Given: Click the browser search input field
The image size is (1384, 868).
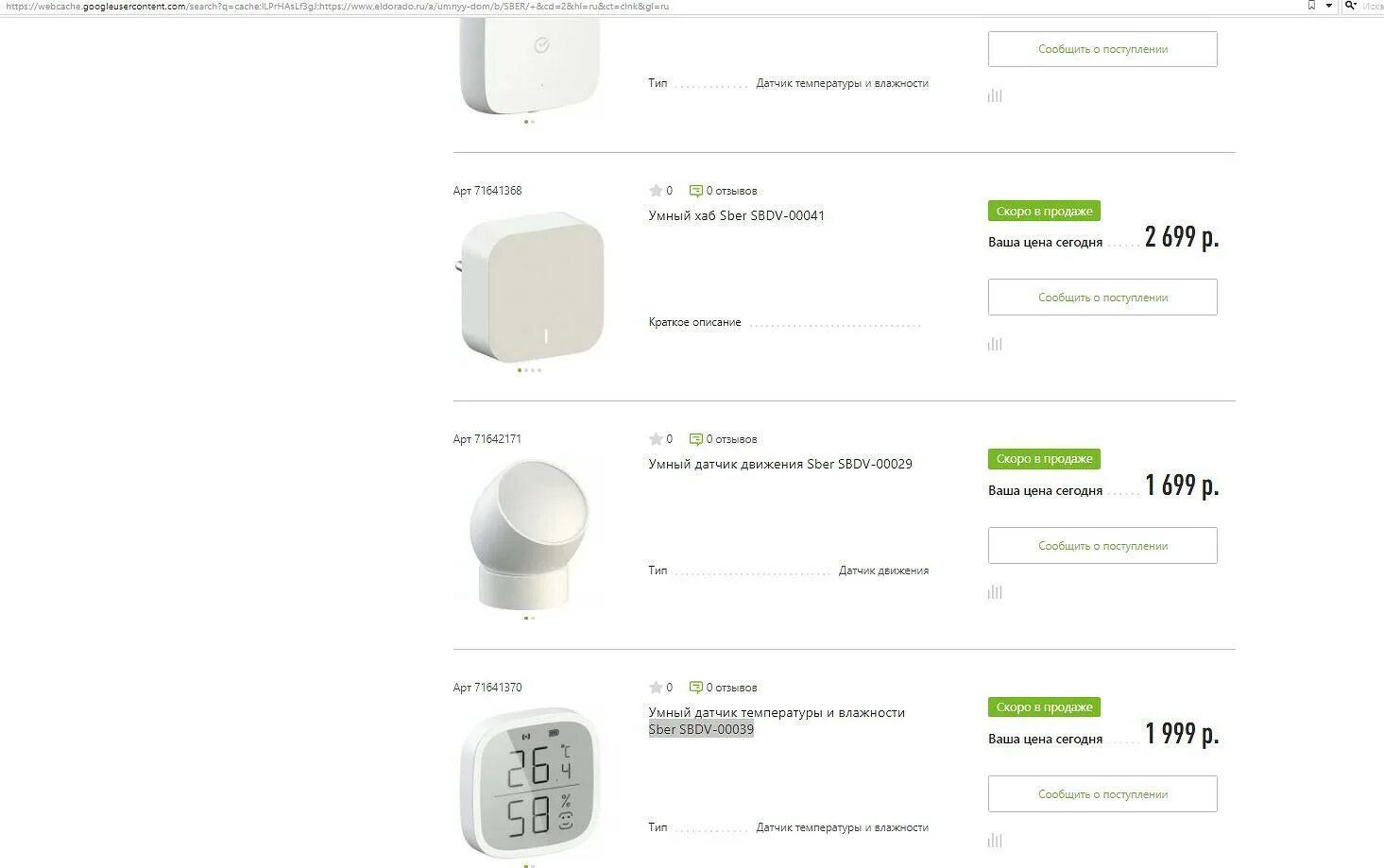Looking at the screenshot, I should pos(1373,6).
